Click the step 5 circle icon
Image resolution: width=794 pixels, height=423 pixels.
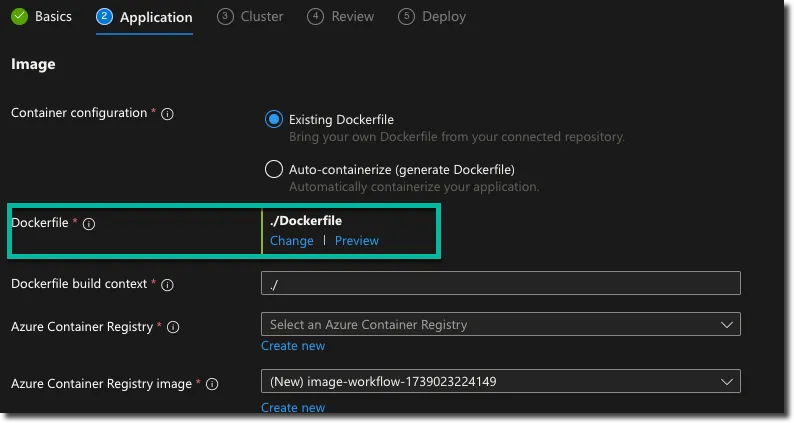[x=406, y=16]
